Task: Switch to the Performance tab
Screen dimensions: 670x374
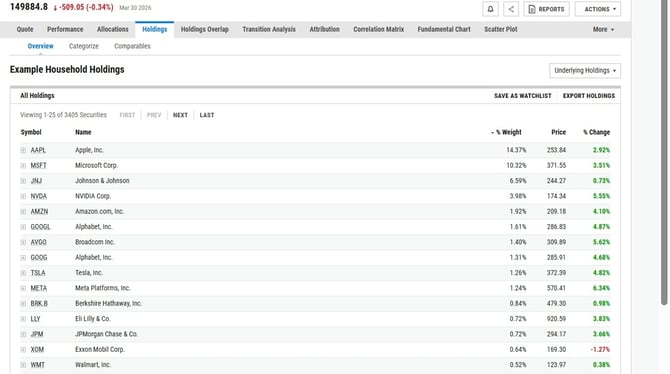Action: (x=65, y=29)
